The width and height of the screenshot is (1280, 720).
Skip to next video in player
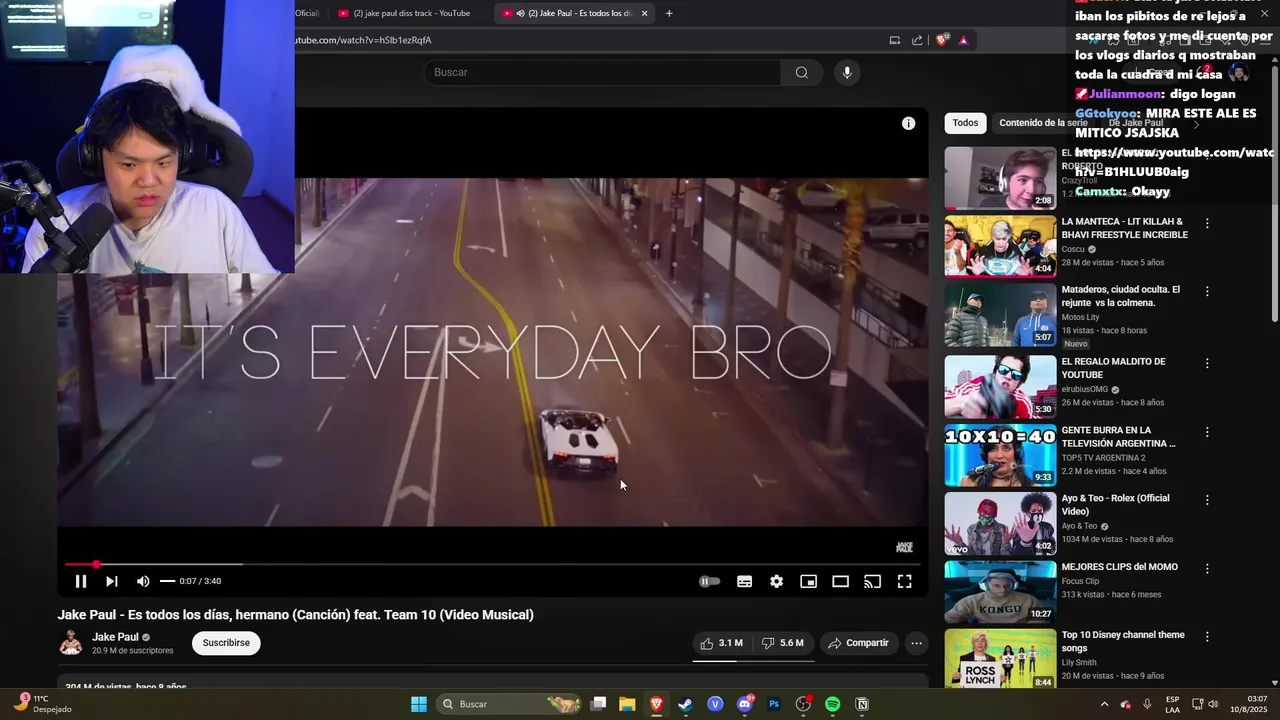(x=112, y=581)
